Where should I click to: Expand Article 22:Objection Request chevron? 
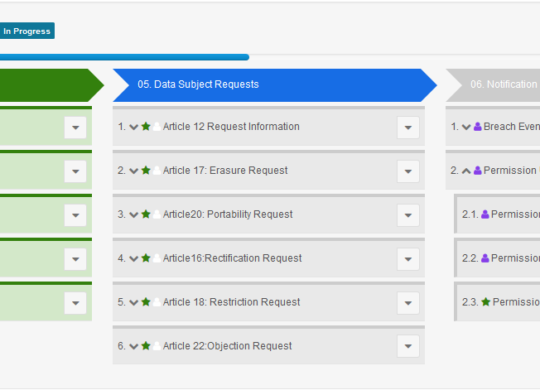[134, 347]
